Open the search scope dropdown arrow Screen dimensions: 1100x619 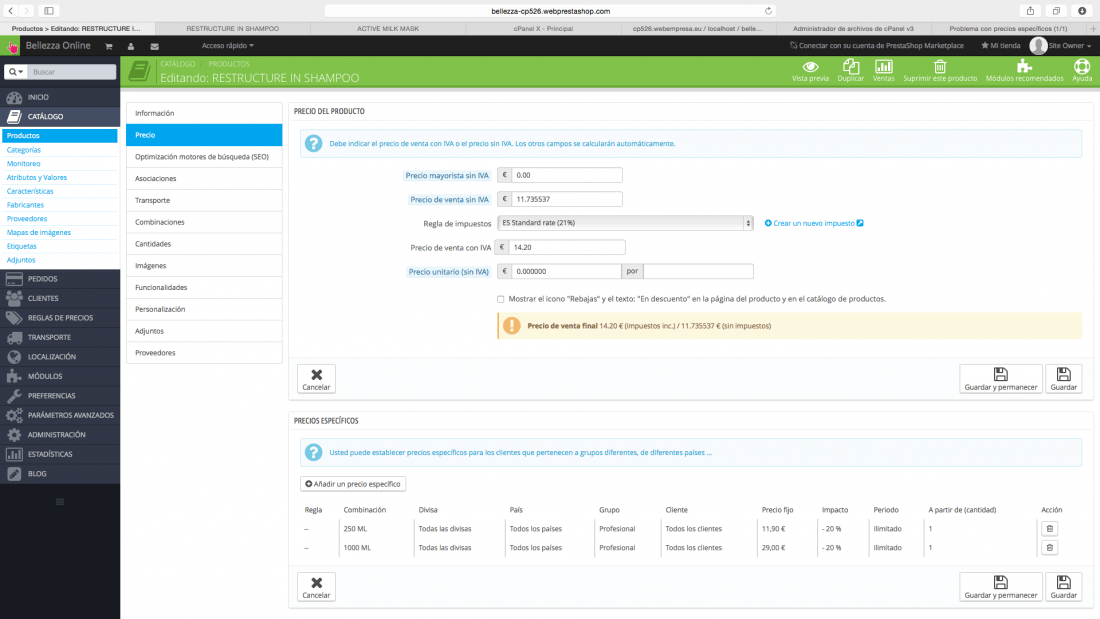pos(16,72)
